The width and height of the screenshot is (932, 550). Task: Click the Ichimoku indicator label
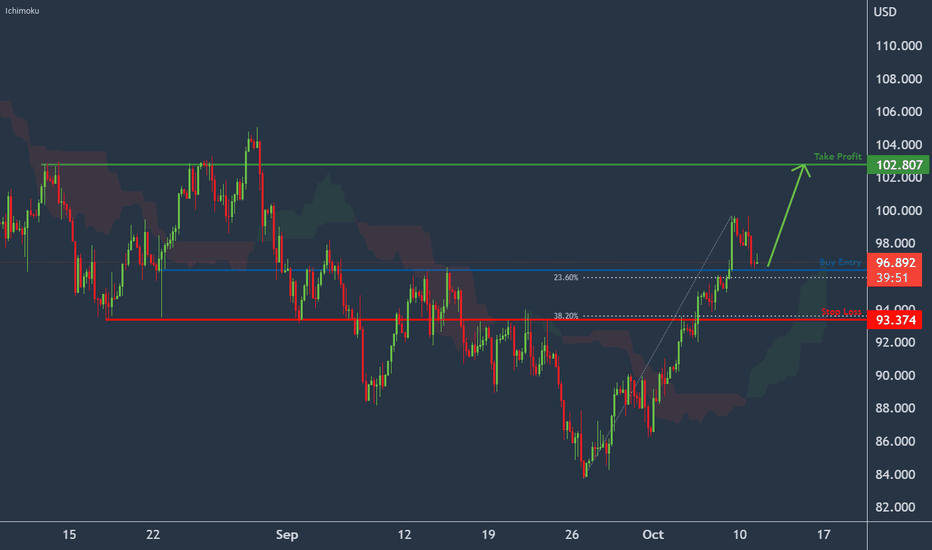pos(23,11)
